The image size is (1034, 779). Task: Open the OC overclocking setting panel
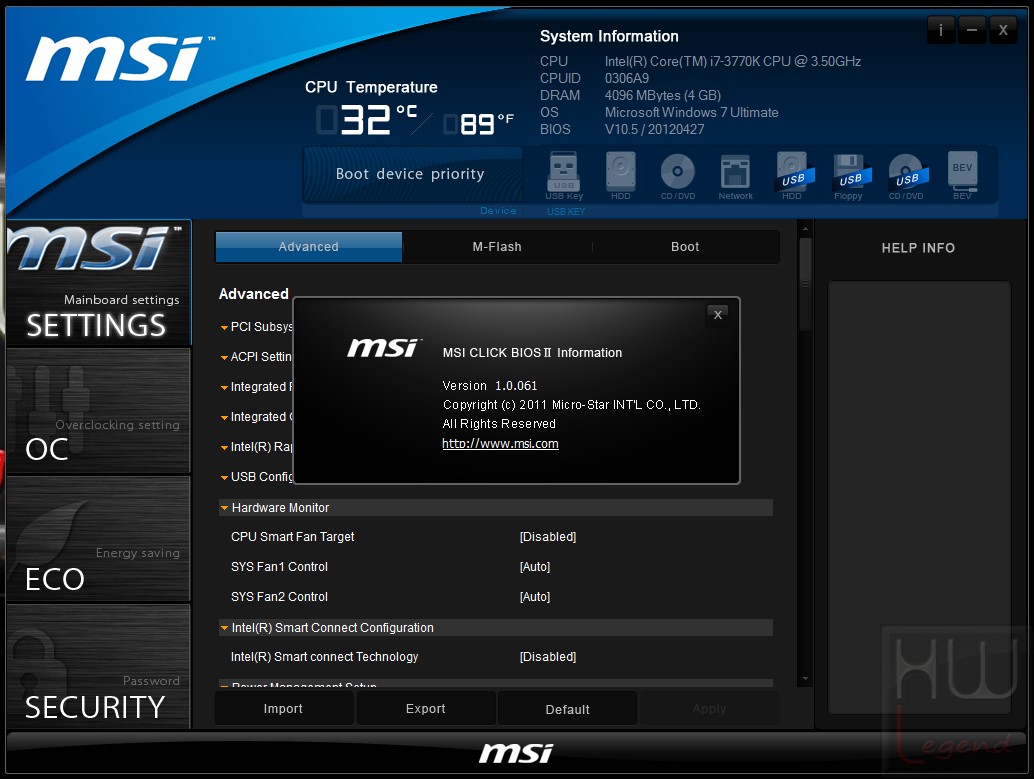click(x=99, y=411)
